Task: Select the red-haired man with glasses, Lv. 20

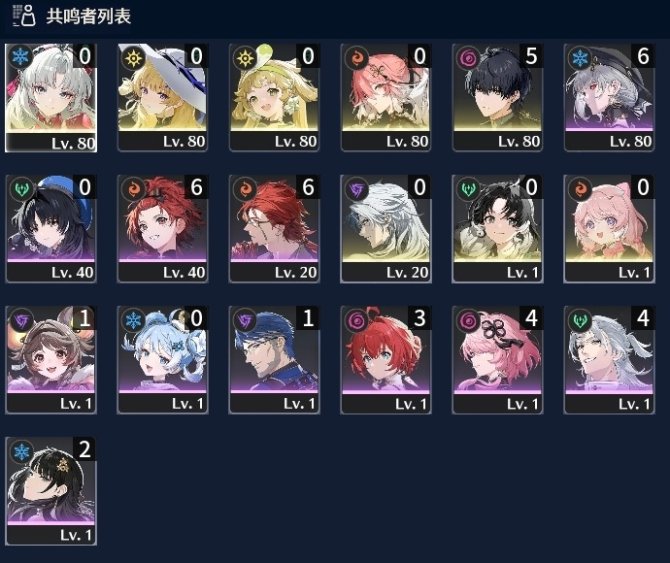Action: (274, 229)
